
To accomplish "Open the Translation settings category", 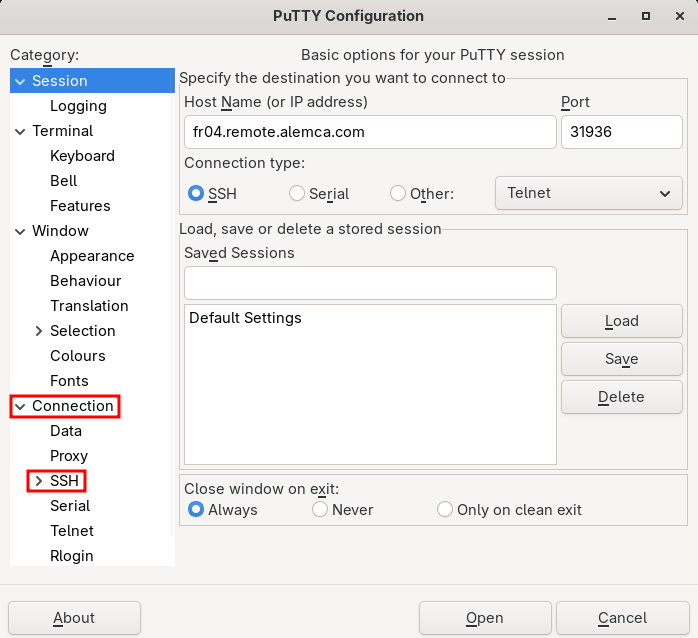I will pos(89,306).
